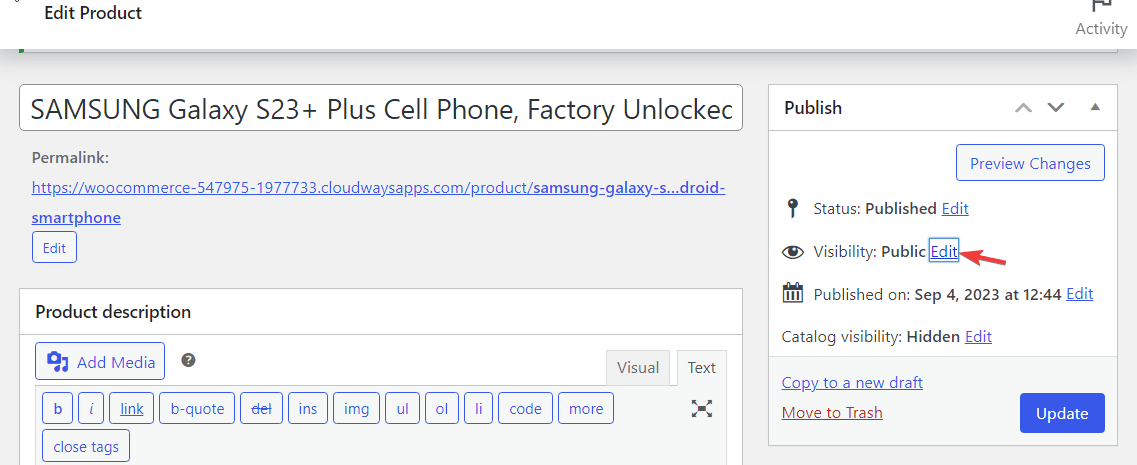
Task: Insert italic tag with i button
Action: (91, 408)
